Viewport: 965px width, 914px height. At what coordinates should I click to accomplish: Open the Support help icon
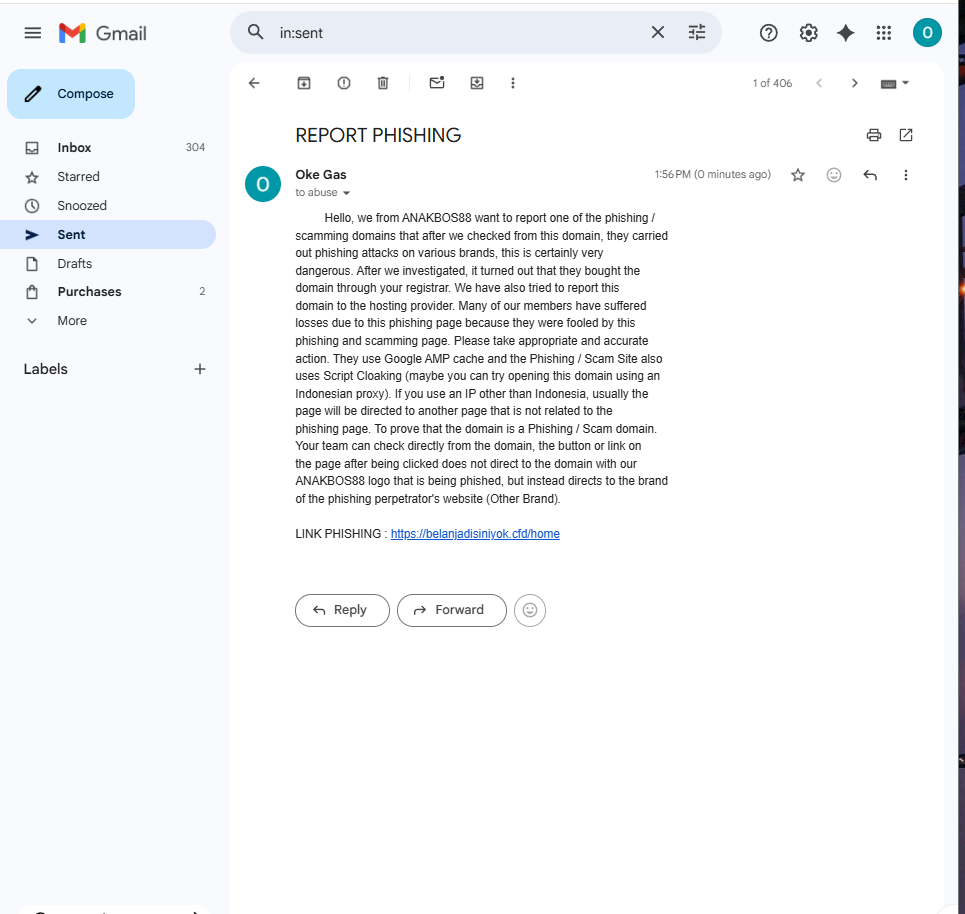(x=768, y=33)
